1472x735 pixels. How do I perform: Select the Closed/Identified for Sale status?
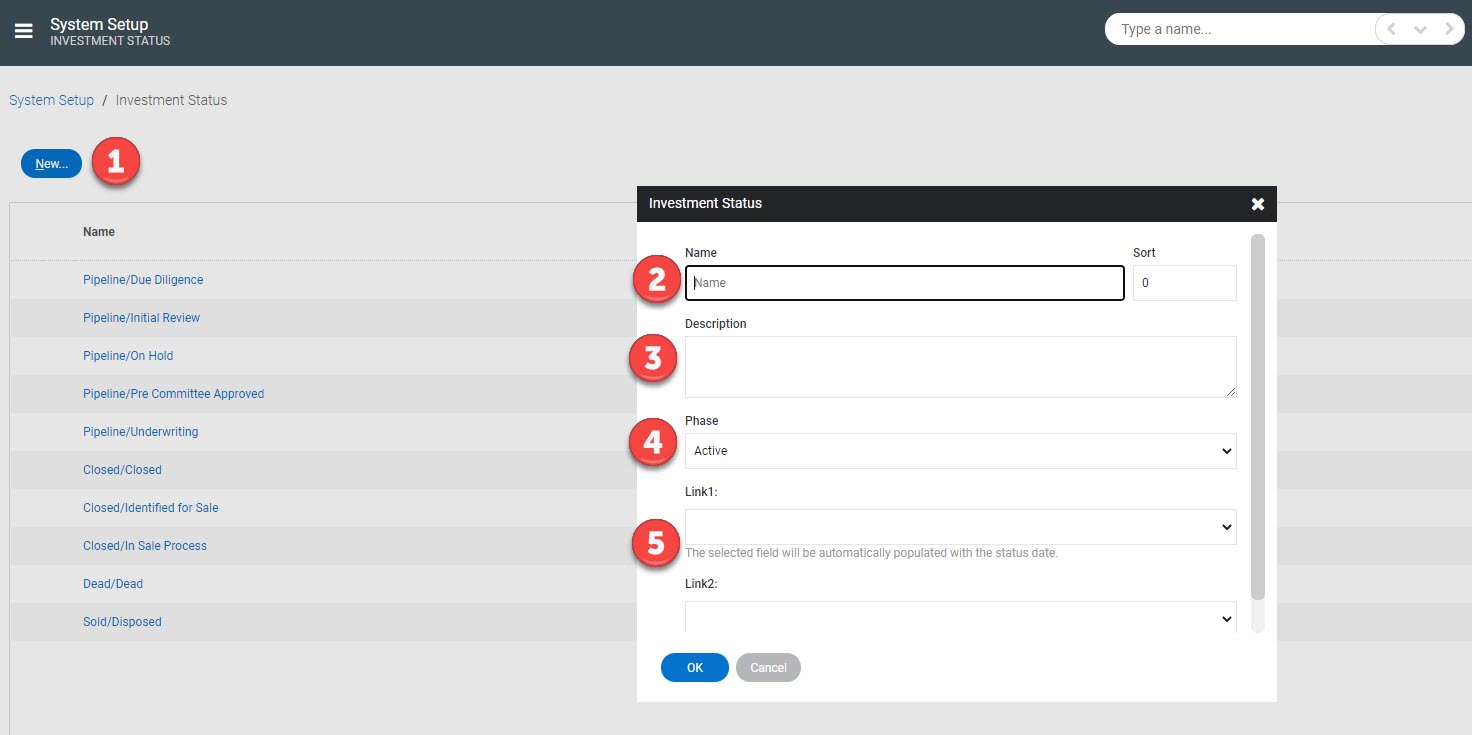tap(150, 507)
